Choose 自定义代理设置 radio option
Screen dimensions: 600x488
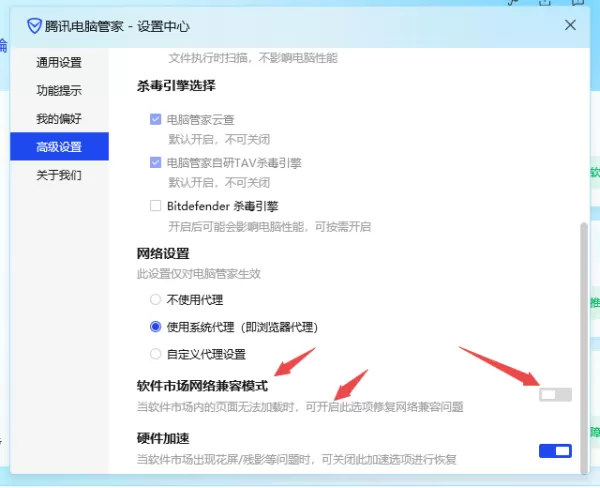click(x=155, y=354)
